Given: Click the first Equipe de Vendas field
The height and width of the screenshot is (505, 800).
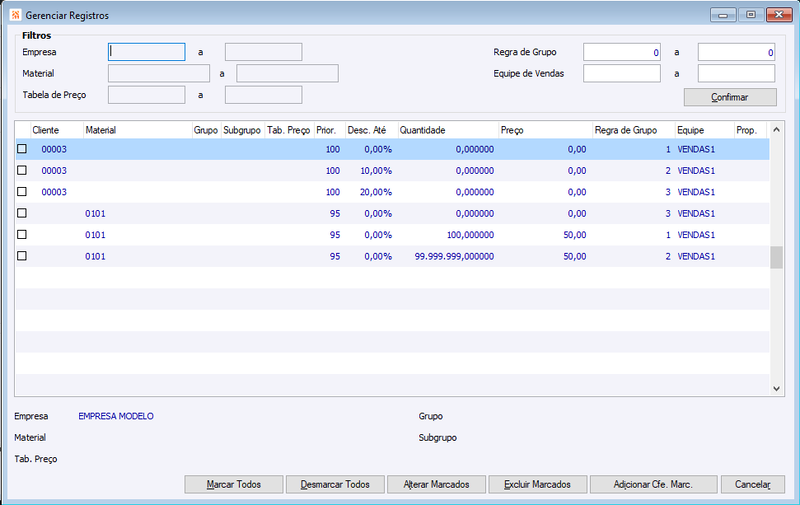Looking at the screenshot, I should 622,73.
